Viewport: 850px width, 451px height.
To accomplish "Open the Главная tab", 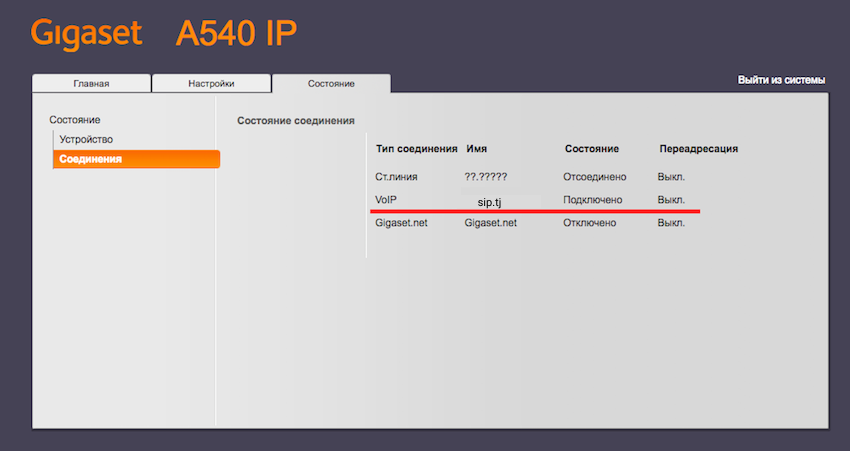I will [x=91, y=84].
